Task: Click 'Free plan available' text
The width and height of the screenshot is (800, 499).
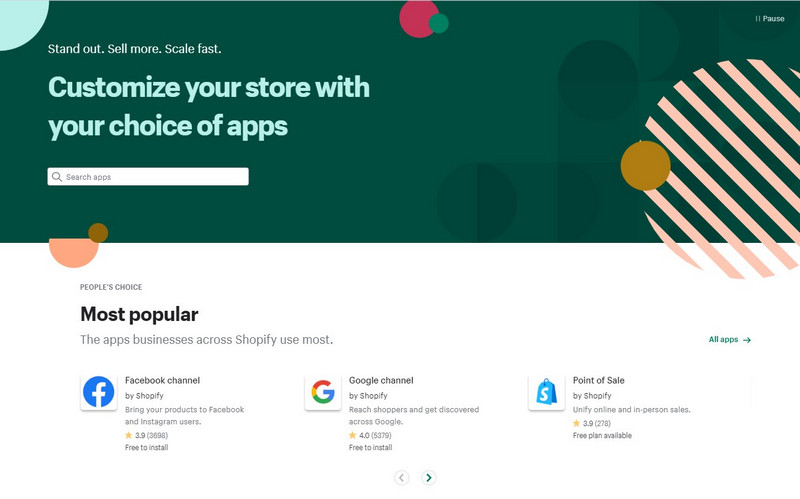Action: point(602,435)
